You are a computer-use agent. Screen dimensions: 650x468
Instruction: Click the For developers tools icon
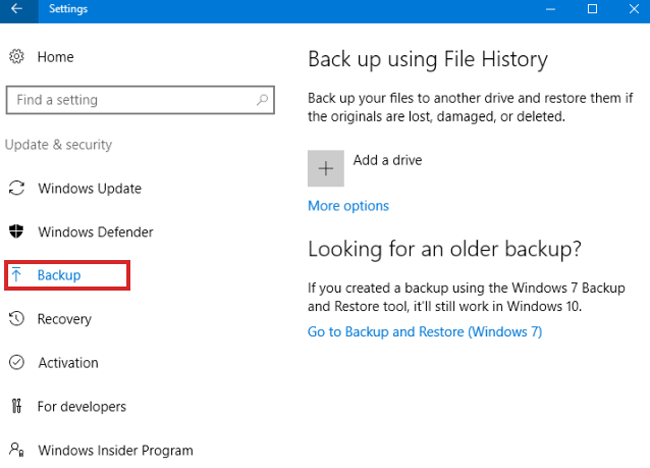point(16,406)
